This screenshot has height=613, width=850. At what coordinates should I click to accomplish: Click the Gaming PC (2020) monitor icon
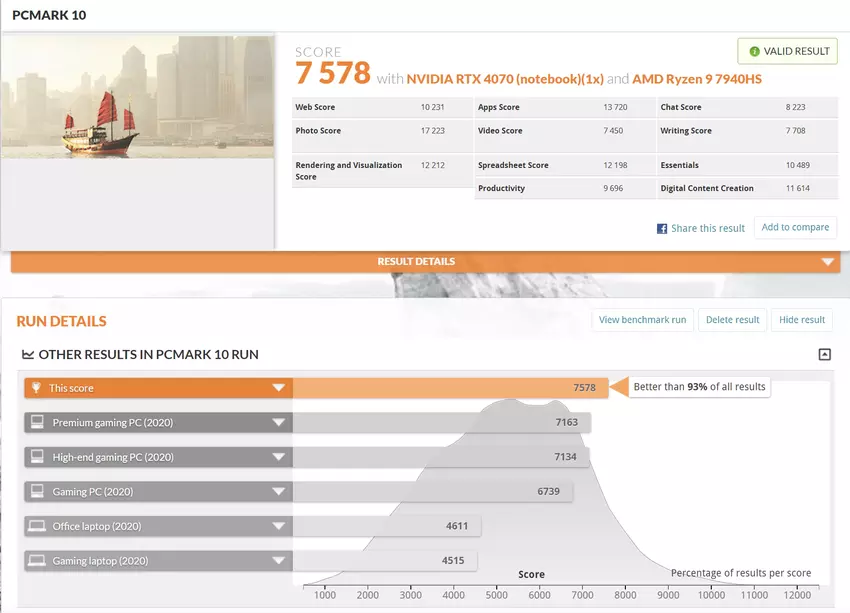coord(37,492)
